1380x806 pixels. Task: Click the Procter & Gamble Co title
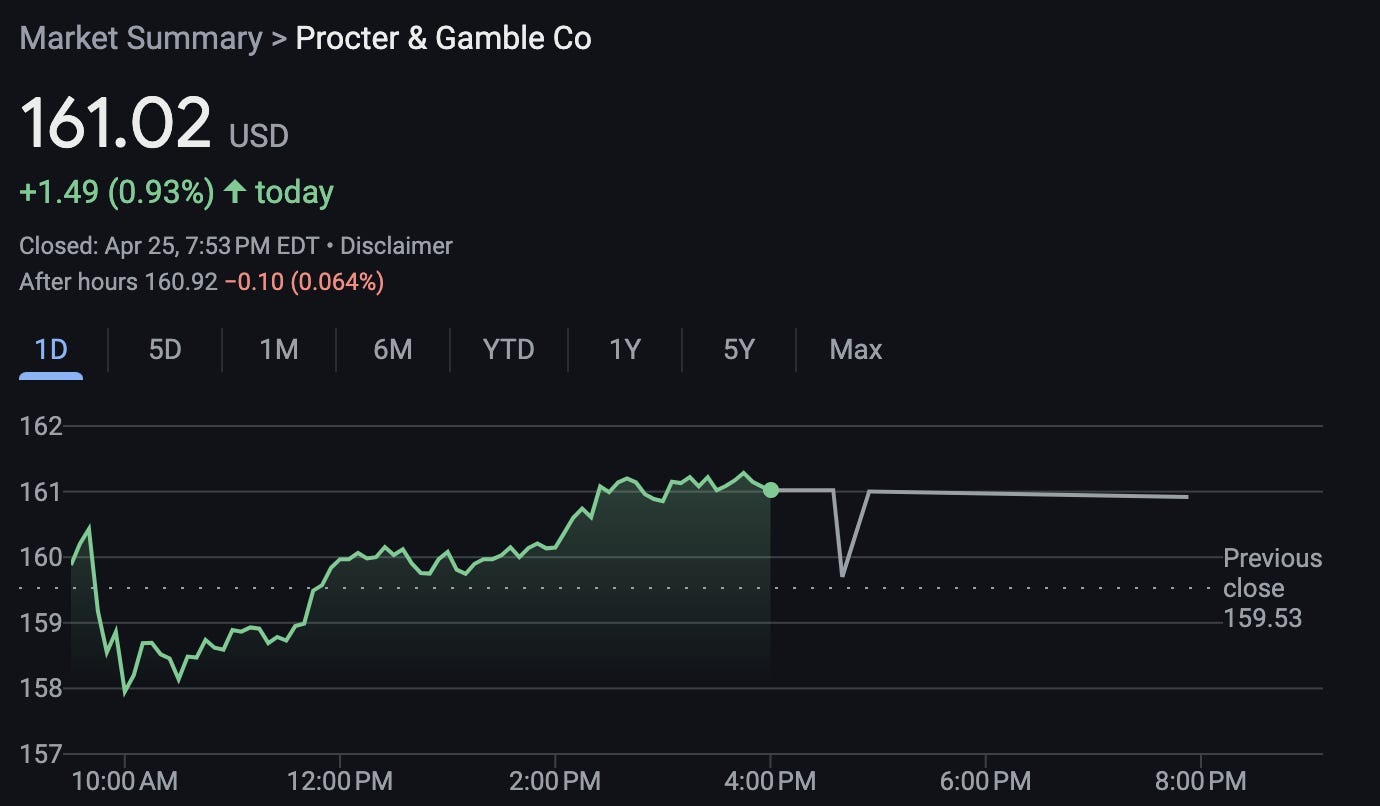442,38
